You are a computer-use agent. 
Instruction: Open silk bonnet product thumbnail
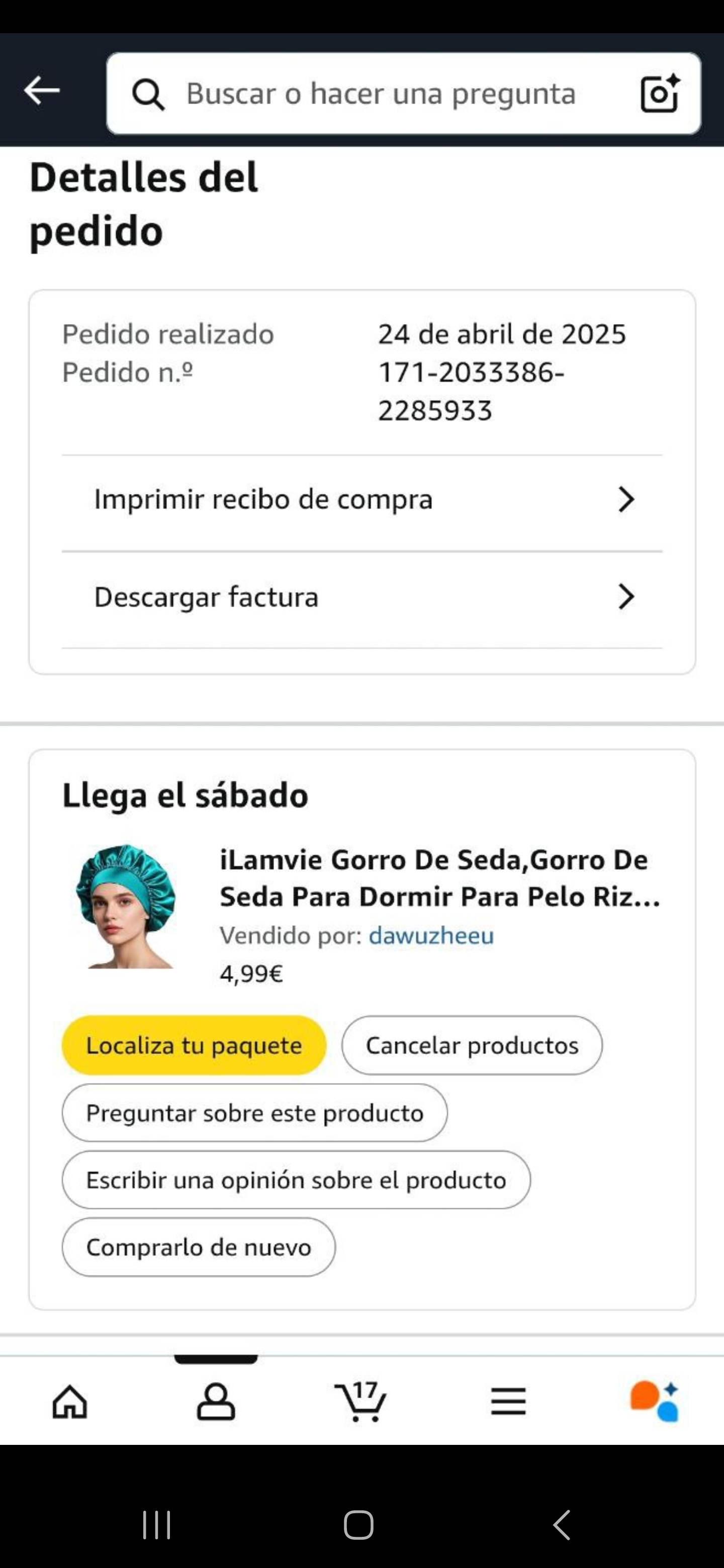pyautogui.click(x=126, y=906)
